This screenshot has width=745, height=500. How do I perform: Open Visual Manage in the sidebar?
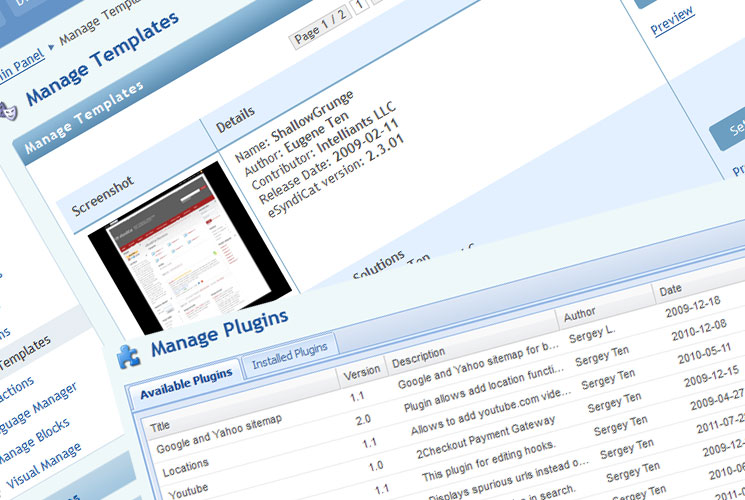click(44, 465)
